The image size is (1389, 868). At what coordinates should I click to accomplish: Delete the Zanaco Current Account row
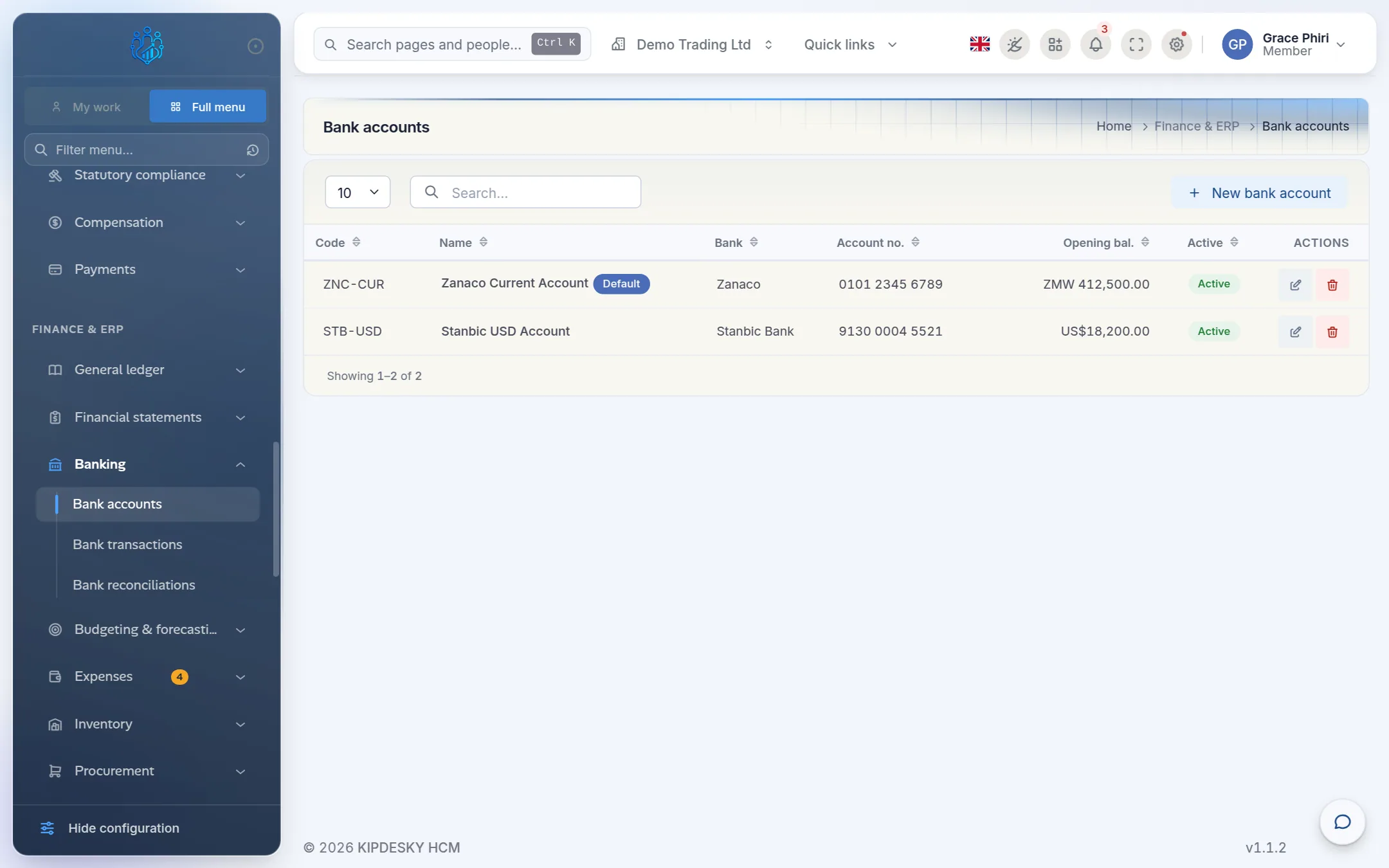pyautogui.click(x=1332, y=285)
